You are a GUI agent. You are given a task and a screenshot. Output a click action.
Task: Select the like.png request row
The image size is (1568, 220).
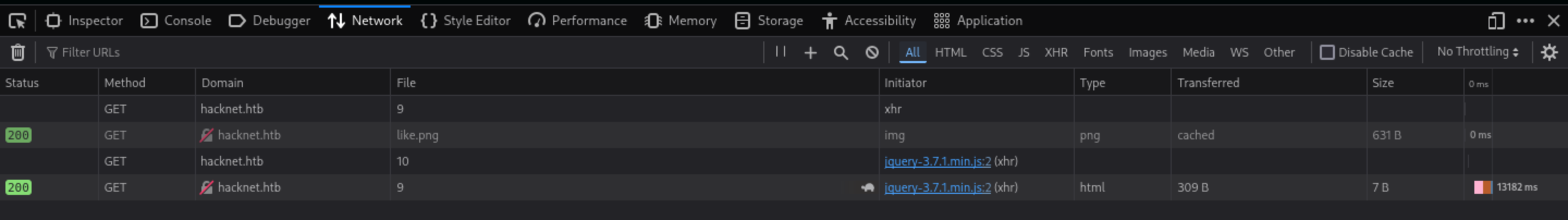pos(417,135)
